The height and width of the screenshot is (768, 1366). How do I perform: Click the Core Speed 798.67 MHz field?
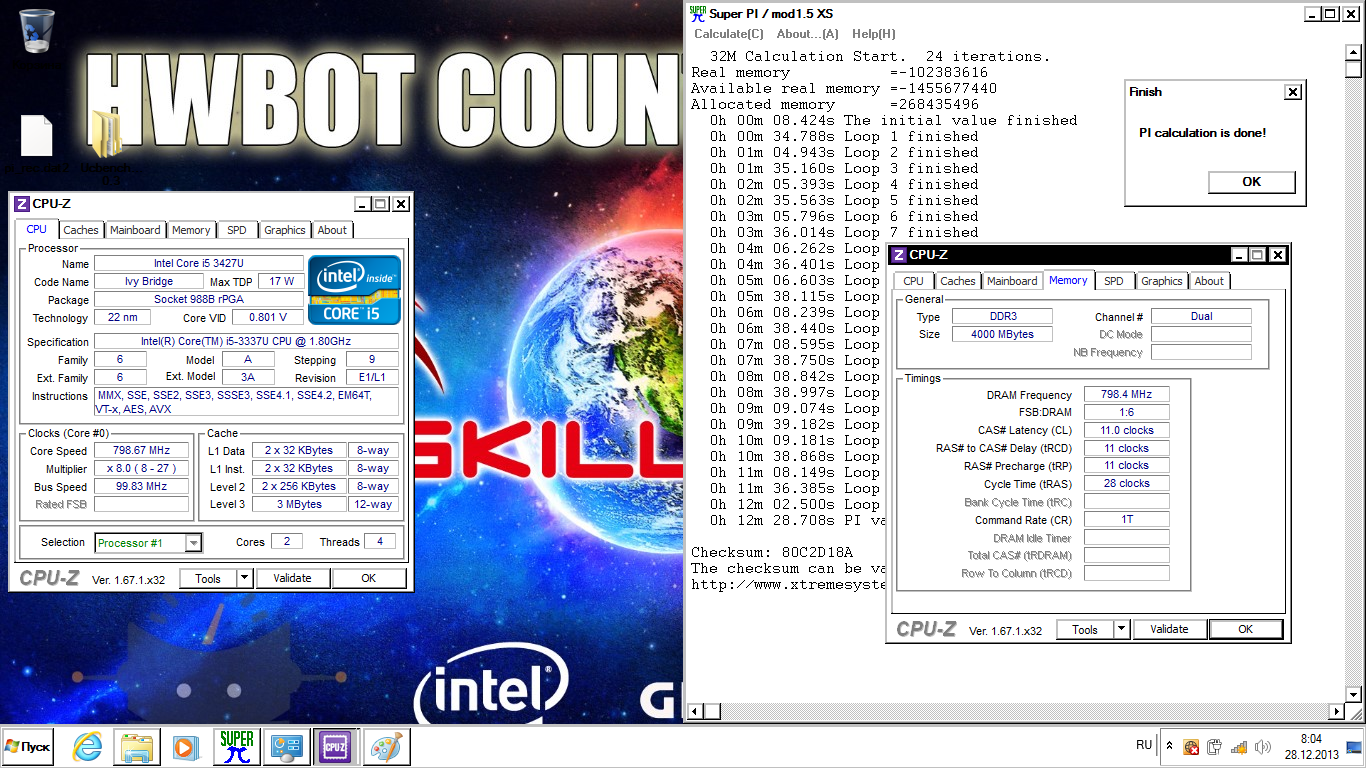click(141, 451)
